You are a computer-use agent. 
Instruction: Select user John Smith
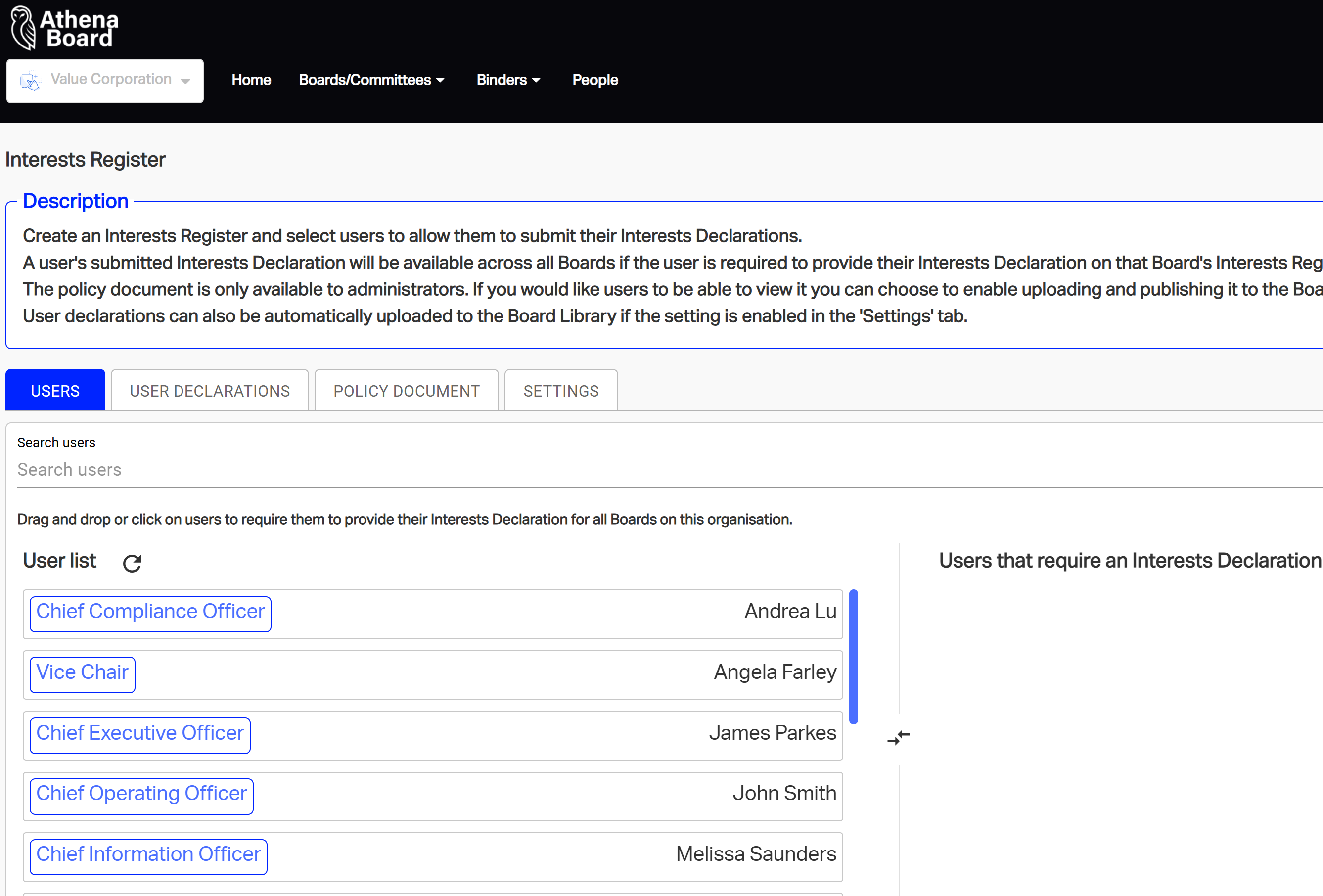point(433,796)
